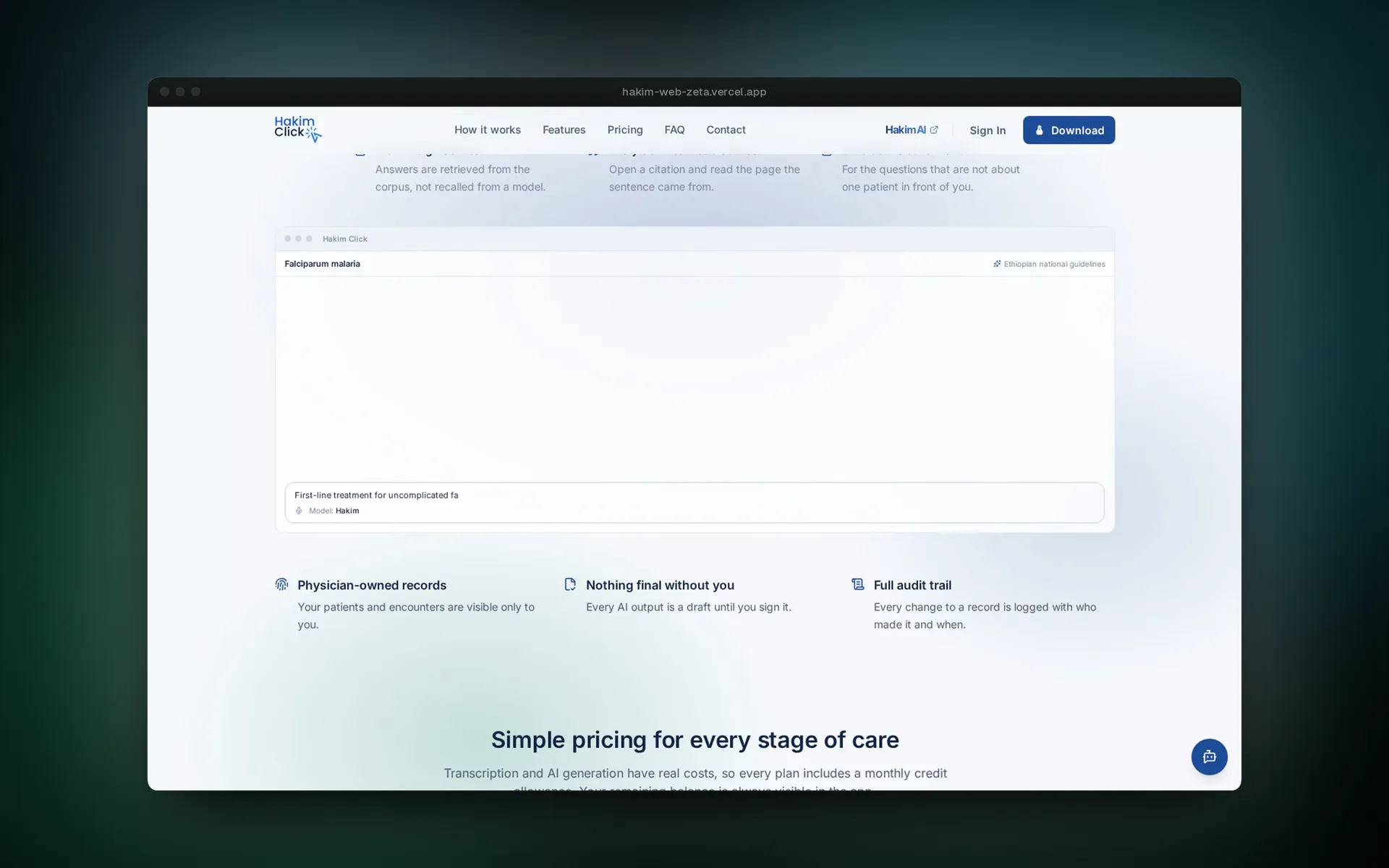The height and width of the screenshot is (868, 1389).
Task: Click the Model: Hakim selector
Action: [x=334, y=511]
